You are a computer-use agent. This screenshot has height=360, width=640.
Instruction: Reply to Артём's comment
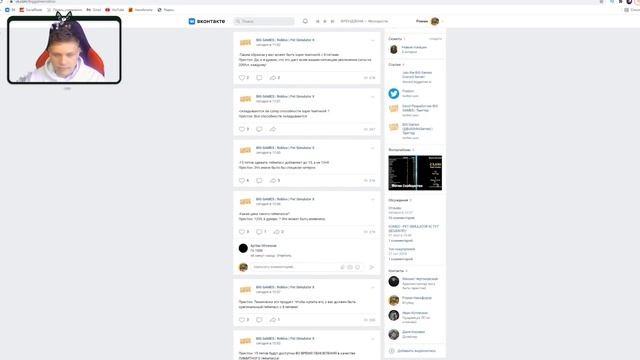283,256
